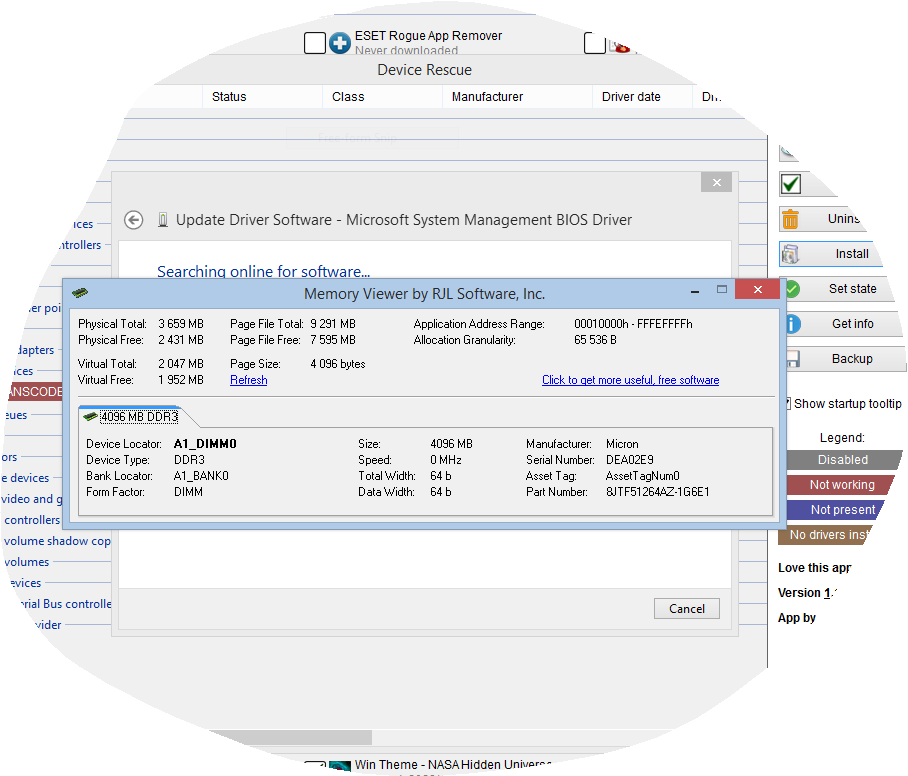Click the Memory Viewer RAM chip title icon
This screenshot has width=908, height=776.
pos(80,292)
